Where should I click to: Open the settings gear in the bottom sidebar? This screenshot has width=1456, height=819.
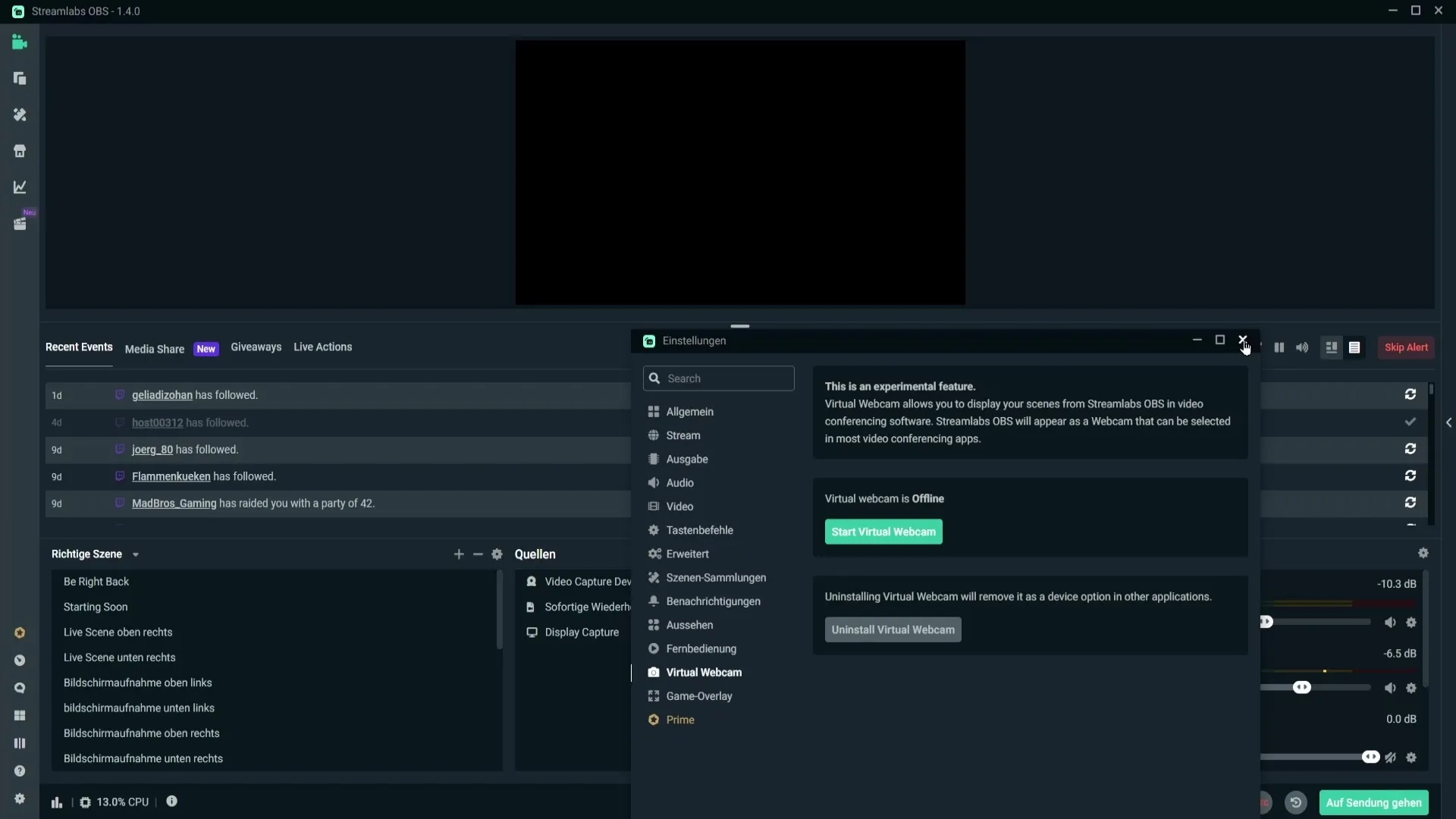[20, 799]
